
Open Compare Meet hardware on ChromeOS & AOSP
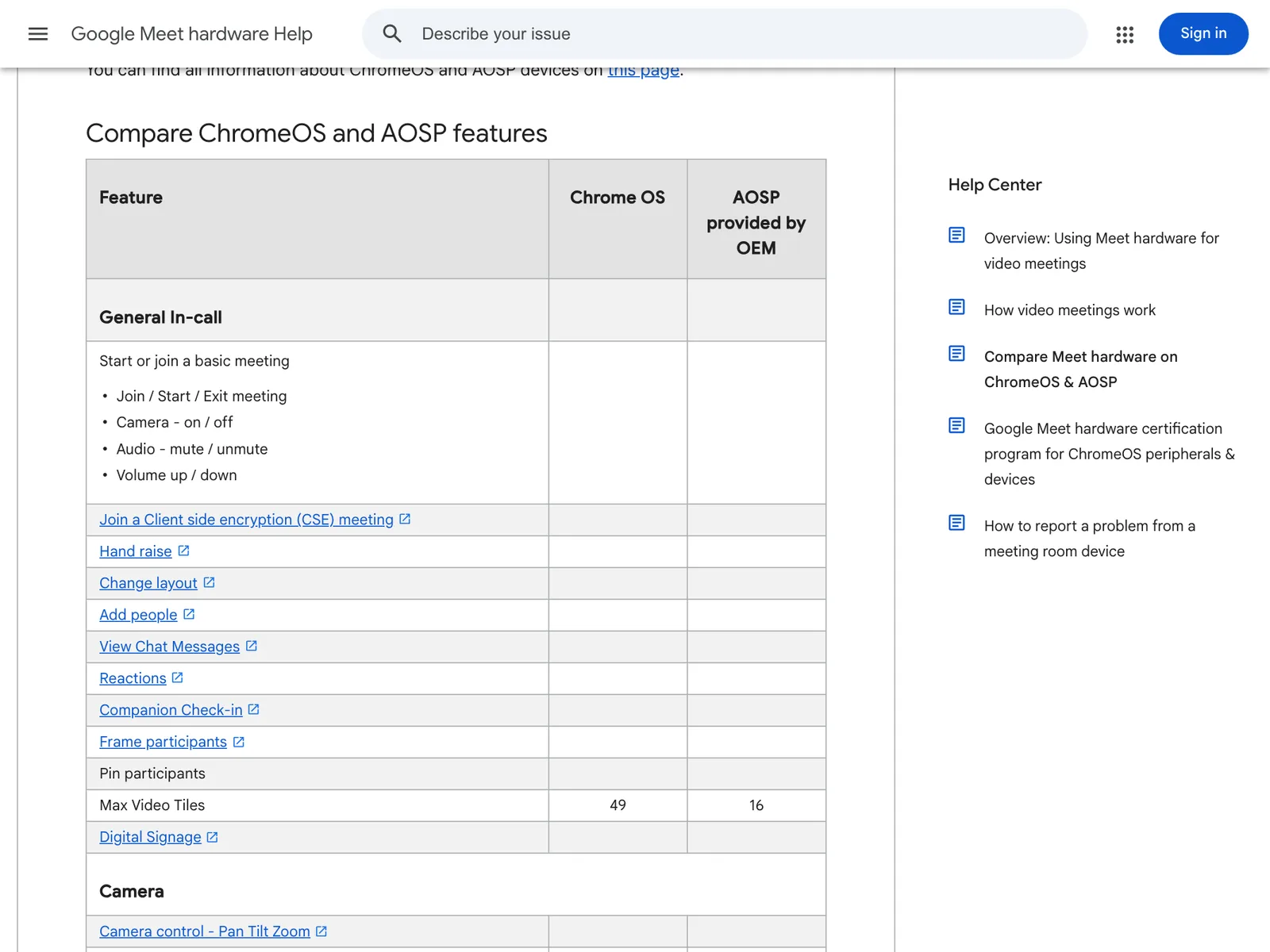pos(1081,369)
